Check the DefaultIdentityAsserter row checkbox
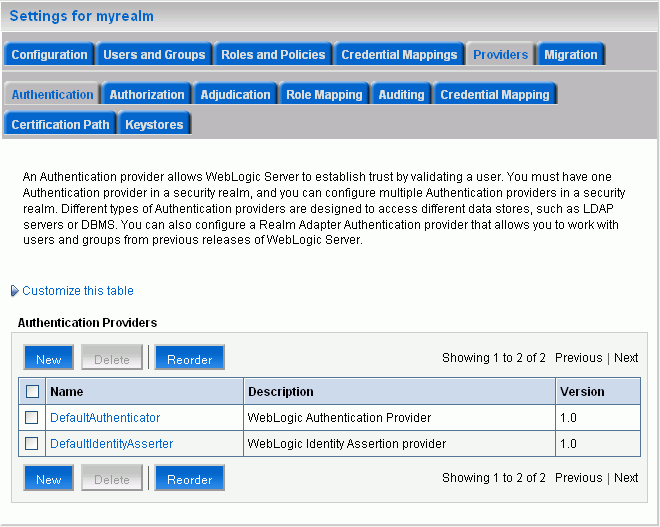The image size is (660, 527). tap(32, 443)
